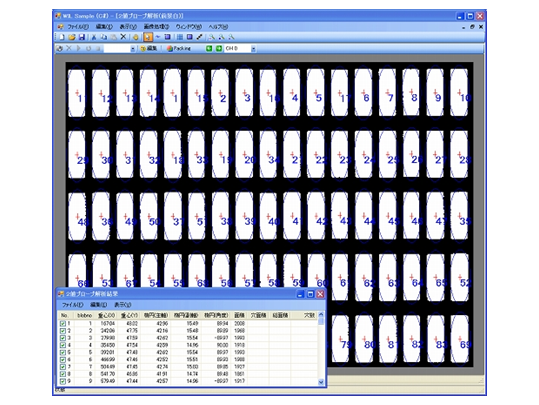
Task: Open the ファイル menu in main window
Action: [x=78, y=26]
